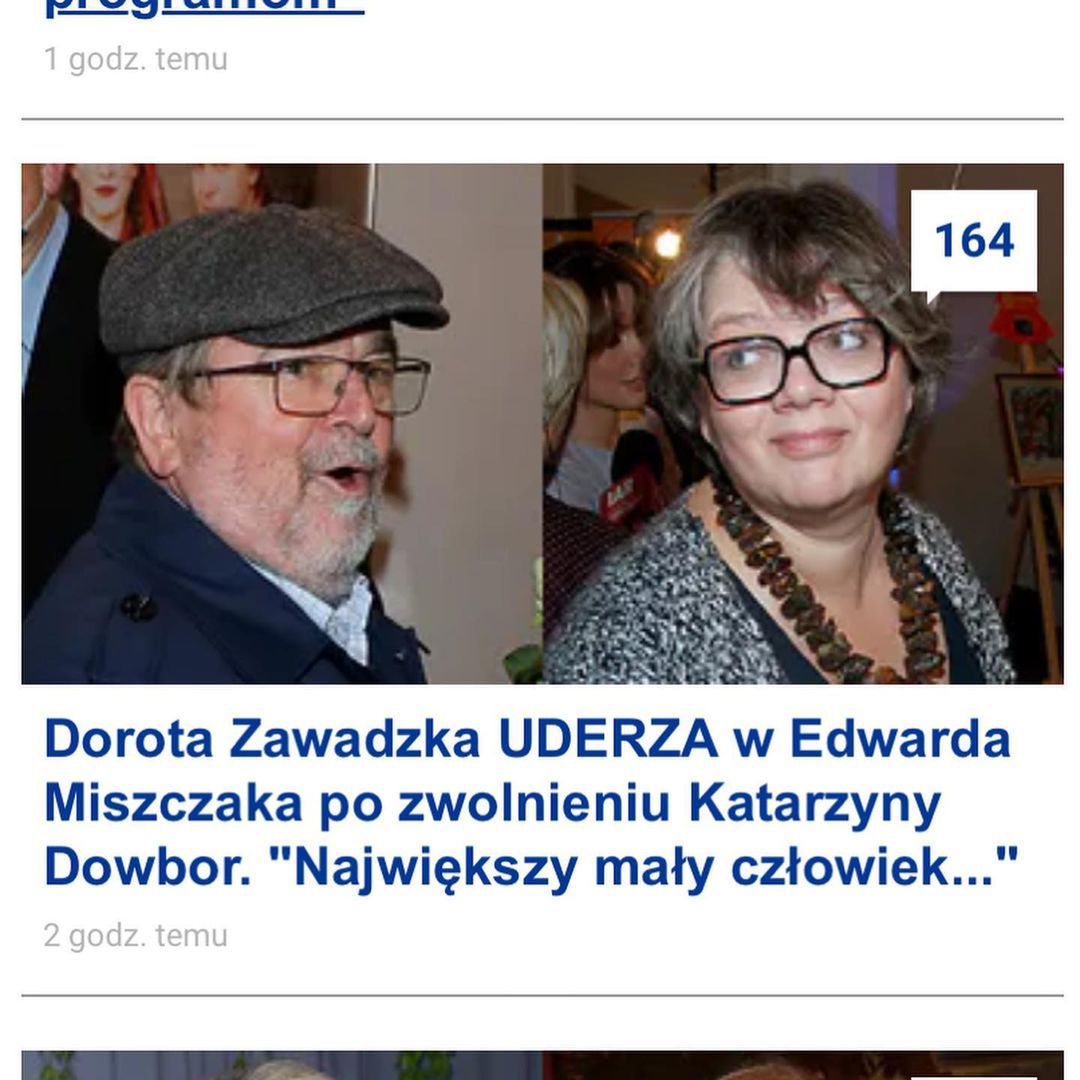Open the Dorota Zawadzka headline article
This screenshot has width=1080, height=1080.
point(530,802)
